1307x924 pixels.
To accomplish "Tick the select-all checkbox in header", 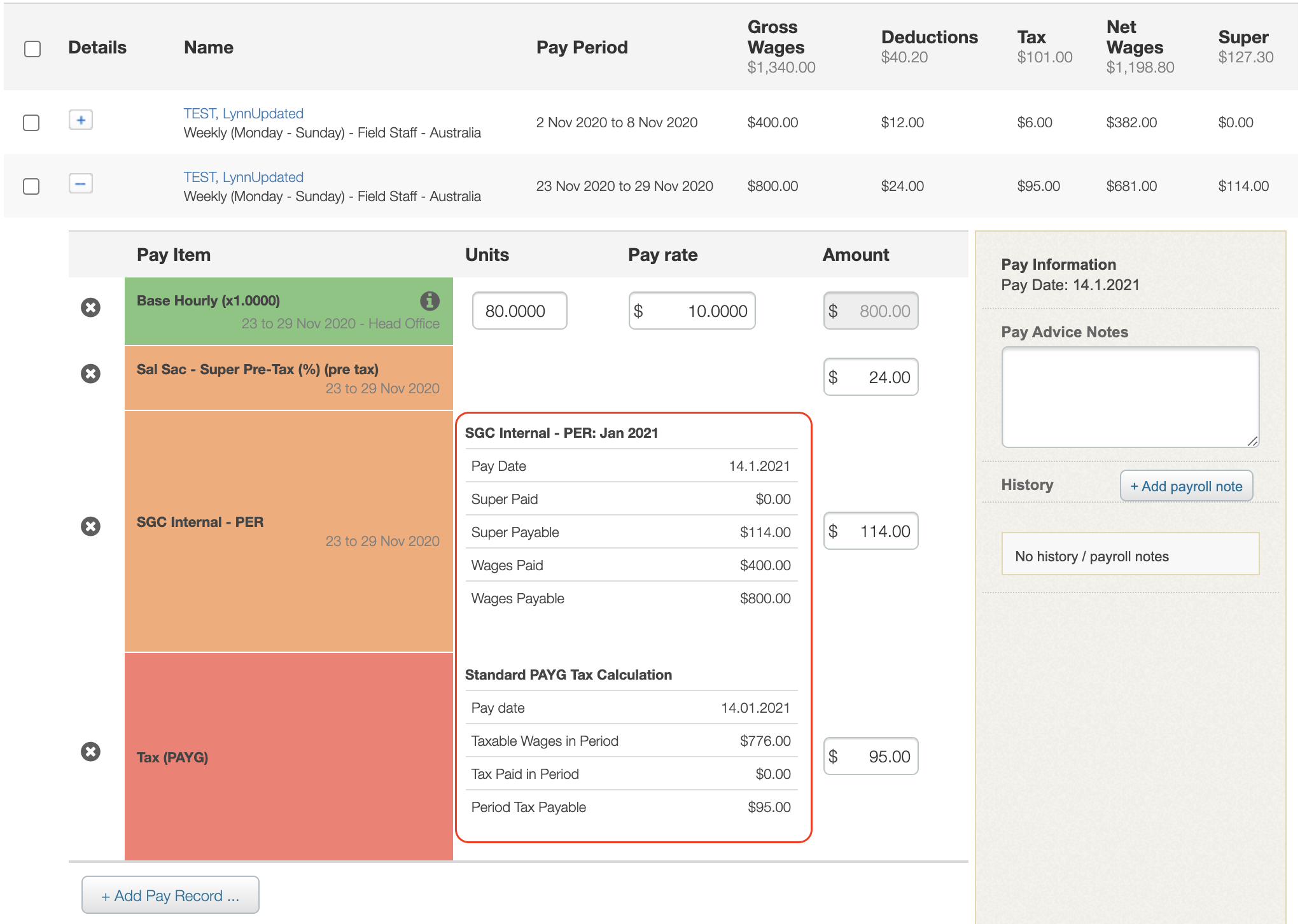I will 32,49.
